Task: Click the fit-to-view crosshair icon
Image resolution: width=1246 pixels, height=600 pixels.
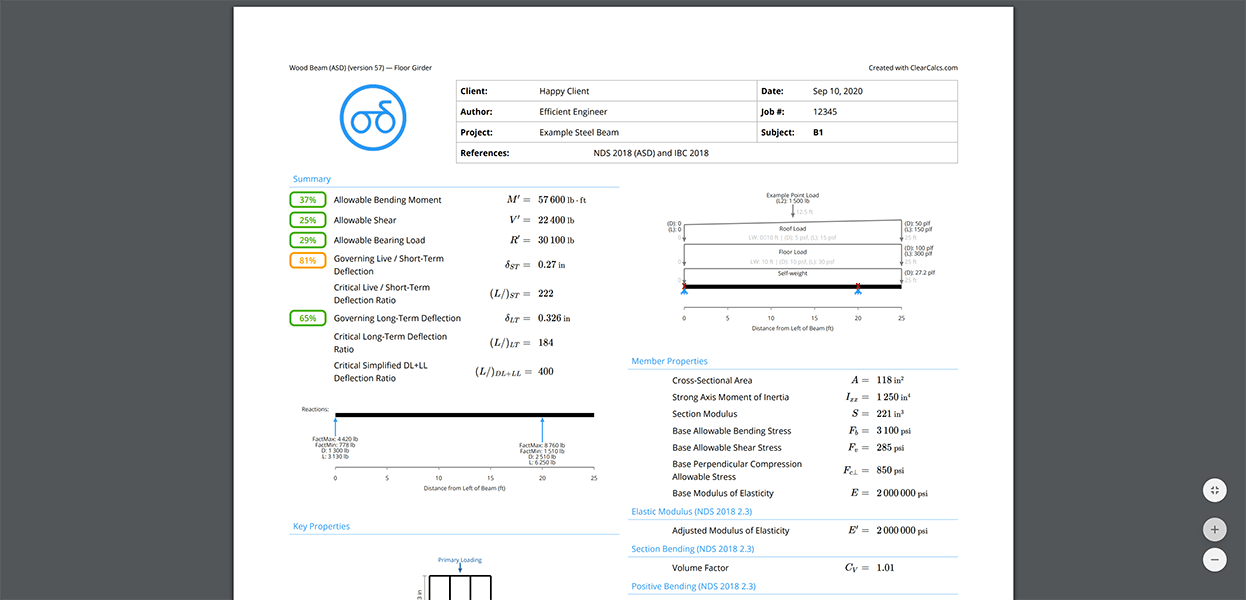Action: pos(1214,490)
